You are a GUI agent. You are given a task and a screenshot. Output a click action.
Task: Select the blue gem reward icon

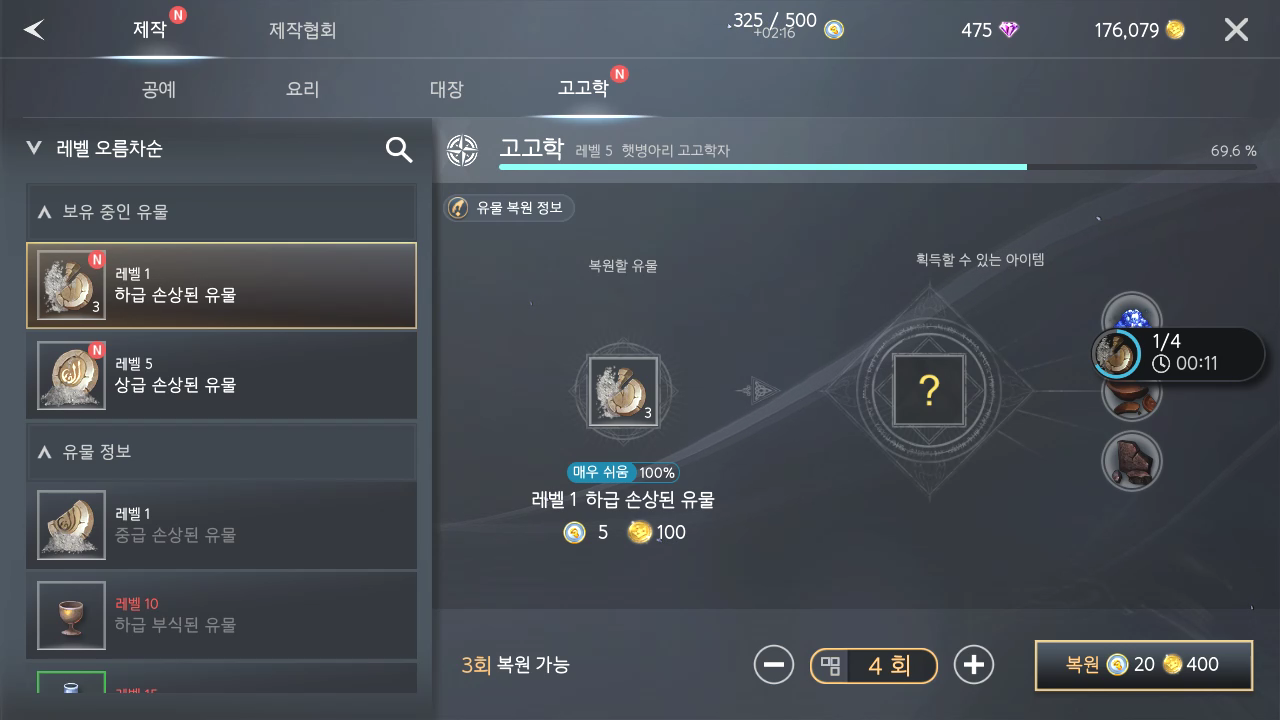1131,317
